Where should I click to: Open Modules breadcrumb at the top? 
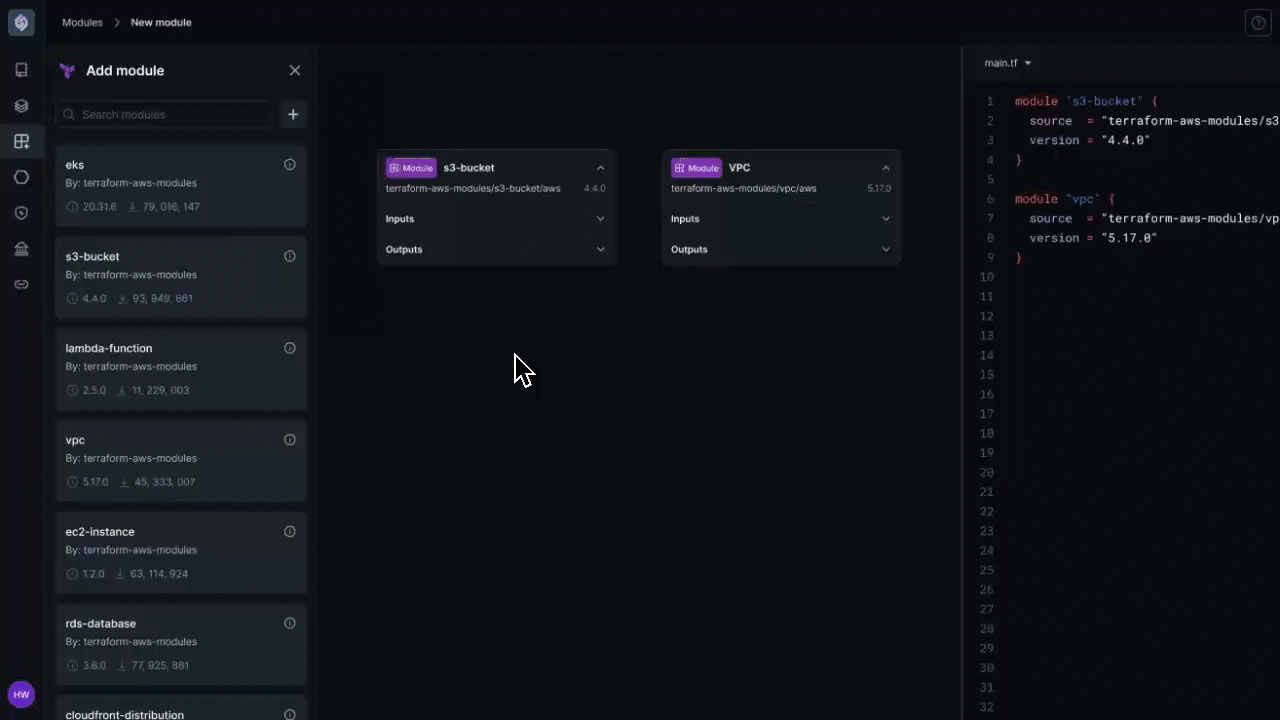click(x=82, y=22)
